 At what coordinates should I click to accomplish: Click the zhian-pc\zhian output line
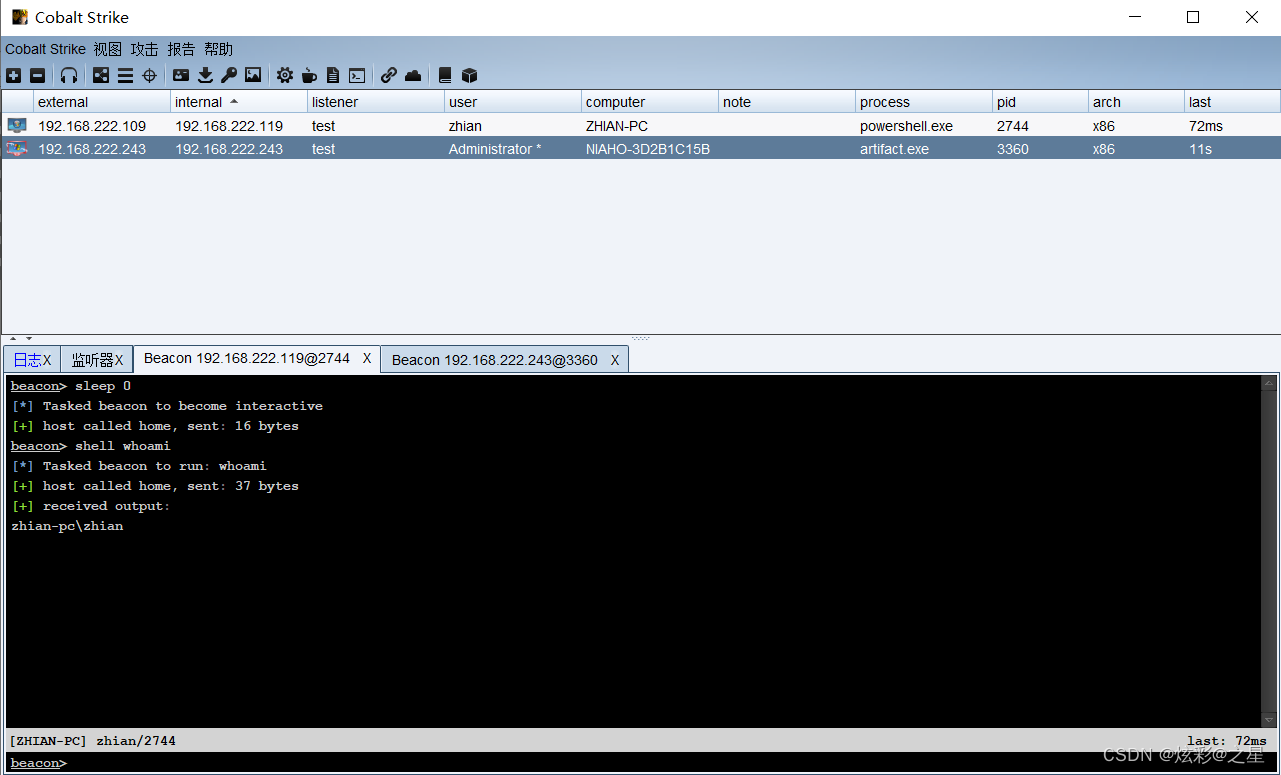[x=67, y=526]
